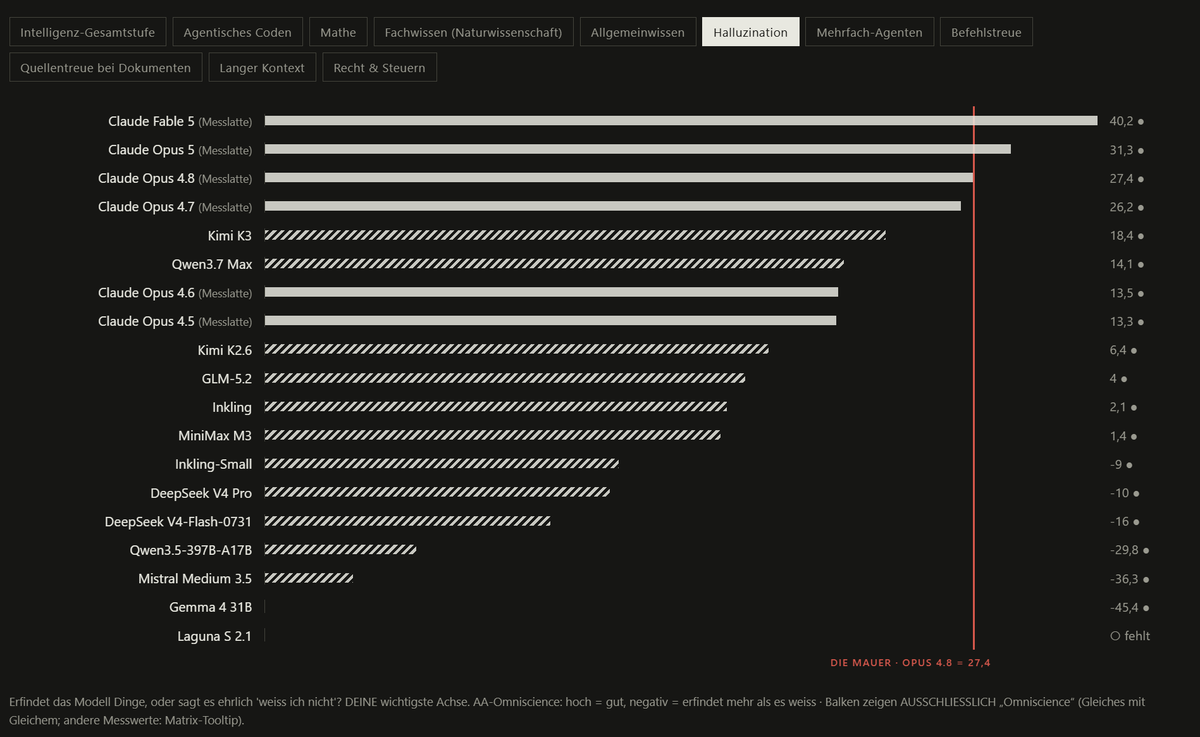Click the dot beside value 6,4

click(1133, 350)
